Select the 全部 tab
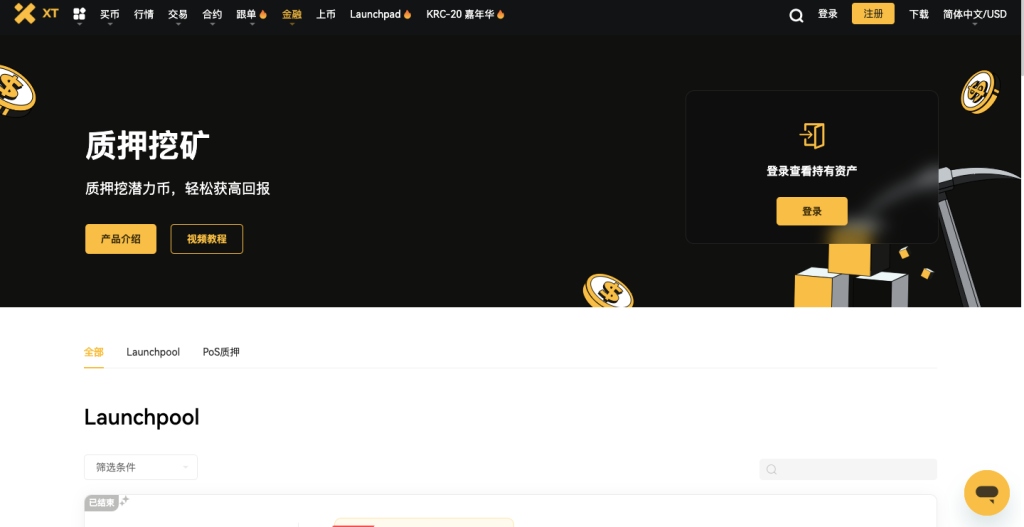The height and width of the screenshot is (527, 1024). [x=93, y=352]
